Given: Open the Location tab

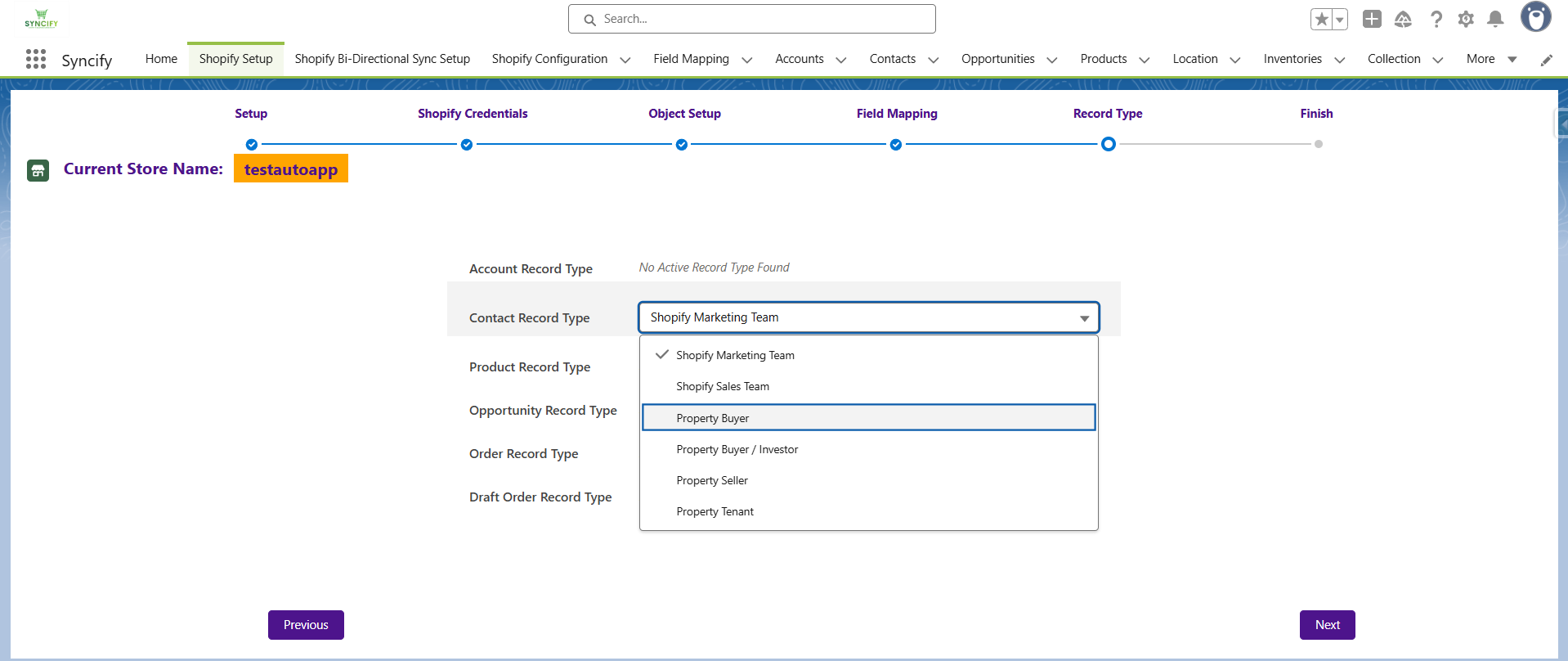Looking at the screenshot, I should click(1194, 59).
